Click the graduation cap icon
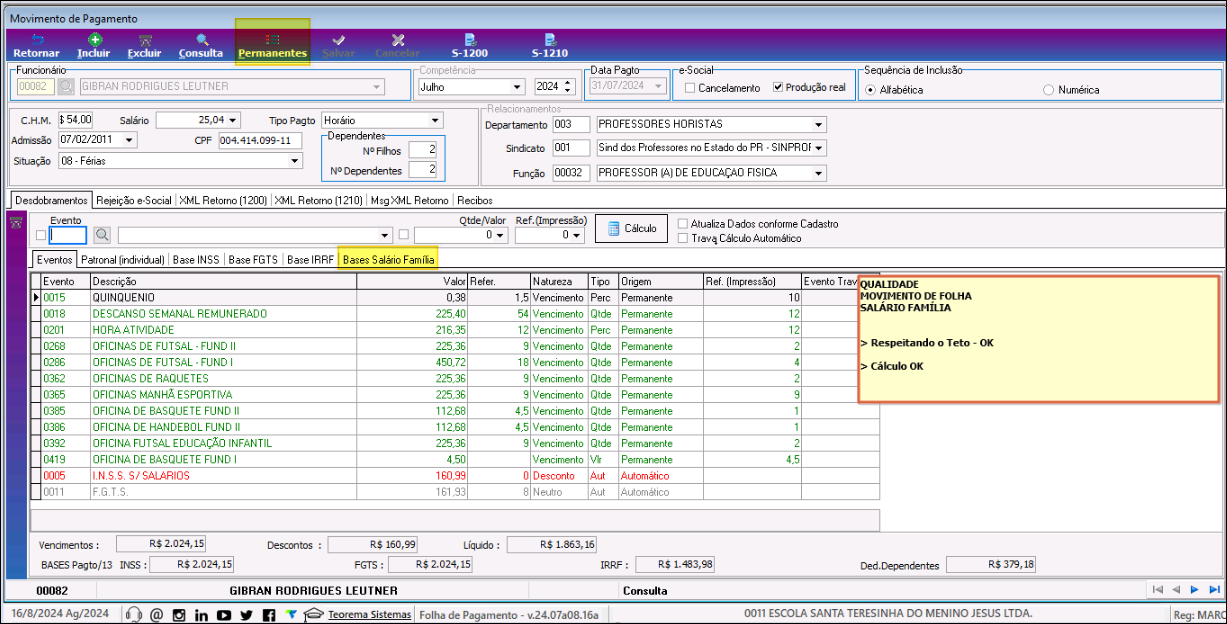Viewport: 1227px width, 624px height. 313,614
